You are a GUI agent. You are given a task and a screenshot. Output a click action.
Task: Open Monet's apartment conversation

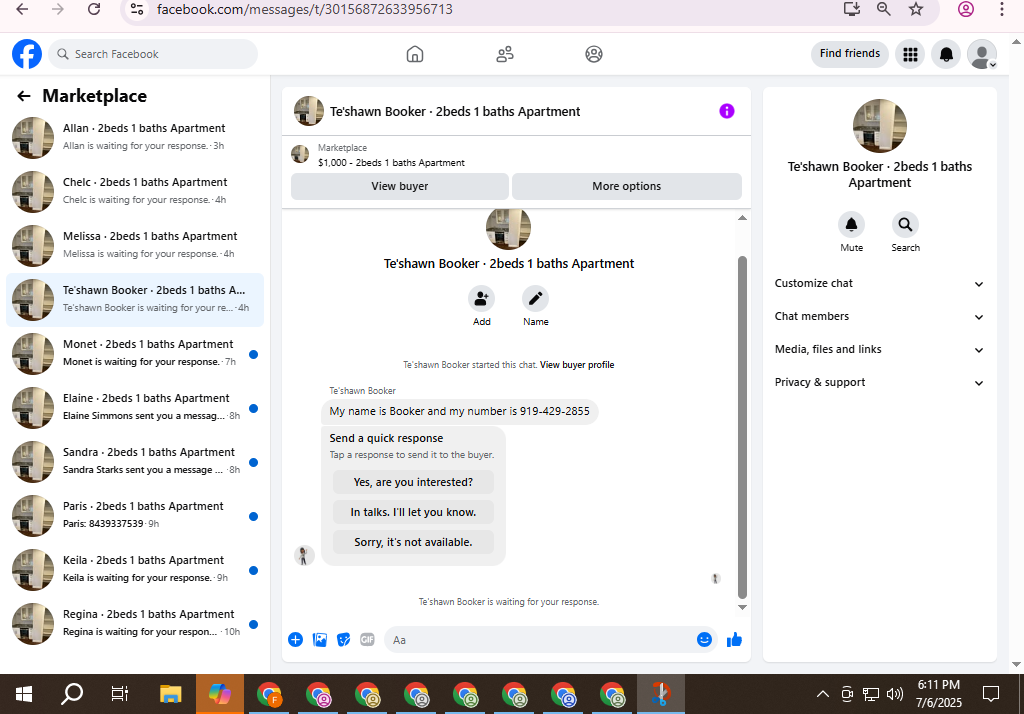click(135, 353)
